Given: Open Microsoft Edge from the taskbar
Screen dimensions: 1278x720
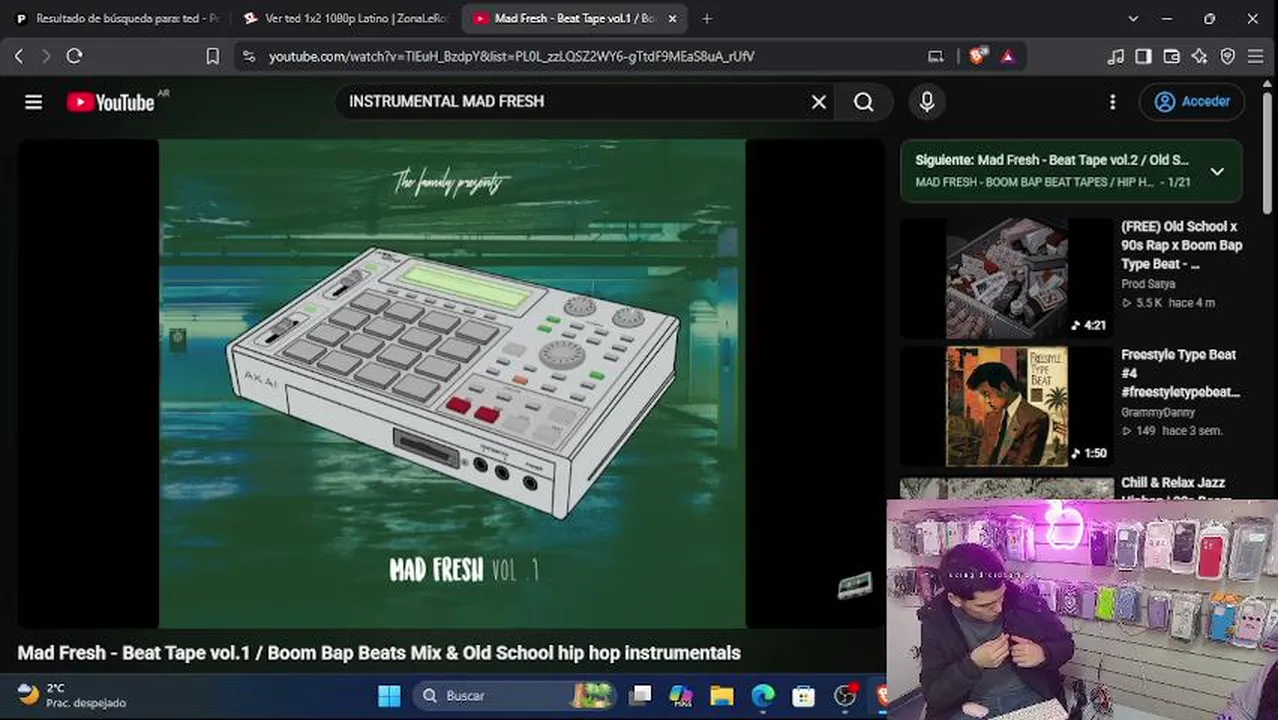Looking at the screenshot, I should tap(763, 695).
